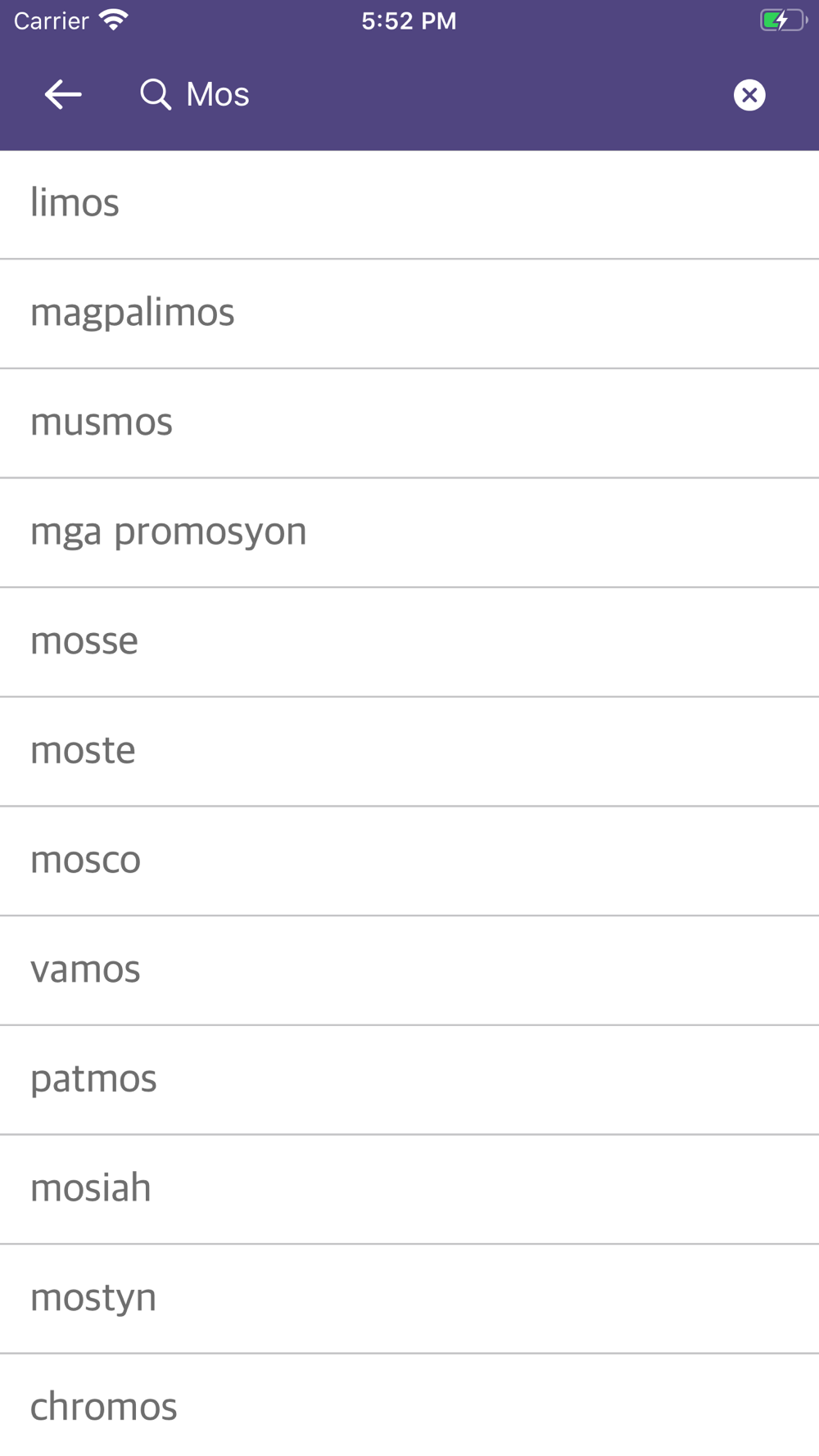Tap the mostyn suggestion
Screen dimensions: 819x1456
(x=409, y=1299)
